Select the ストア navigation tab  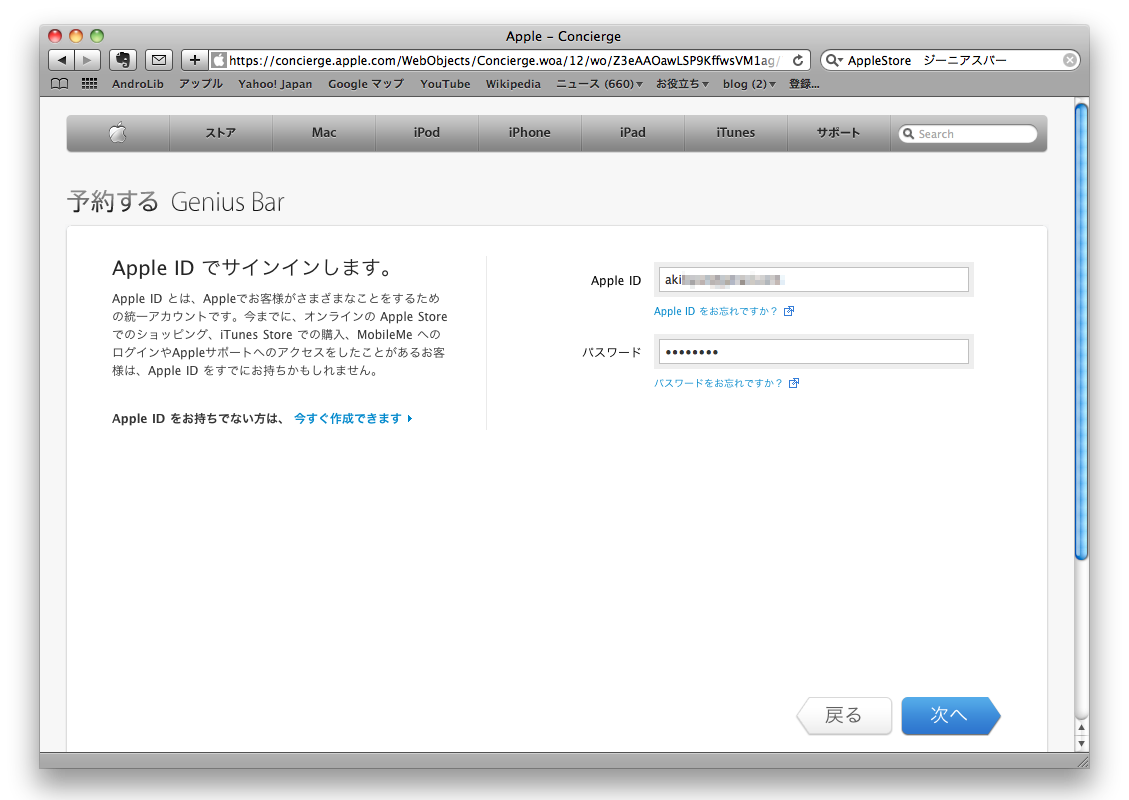pyautogui.click(x=221, y=132)
